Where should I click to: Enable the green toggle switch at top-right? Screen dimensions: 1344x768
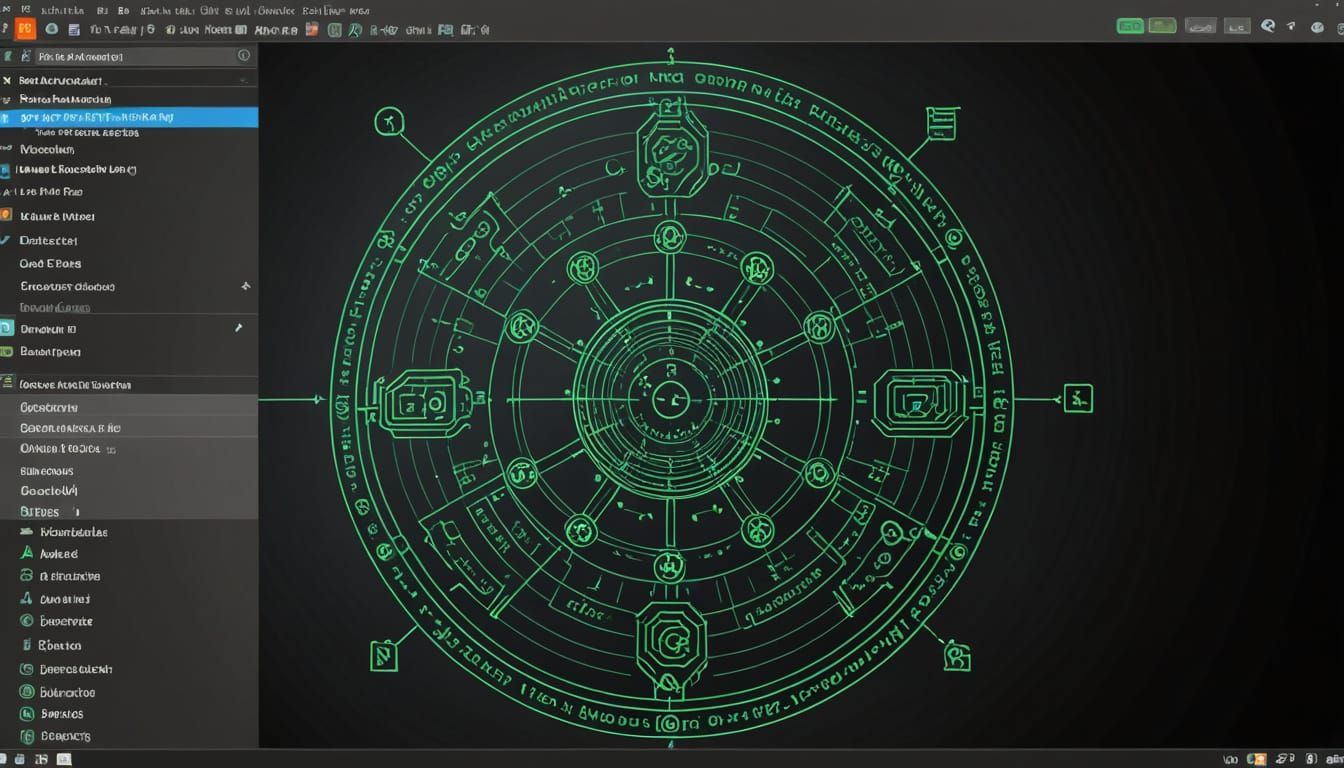1130,26
